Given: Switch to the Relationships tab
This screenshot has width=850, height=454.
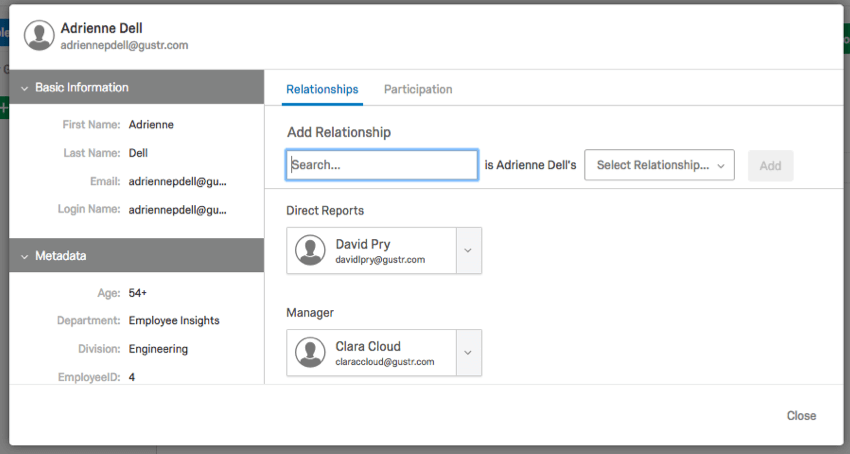Looking at the screenshot, I should pos(322,89).
